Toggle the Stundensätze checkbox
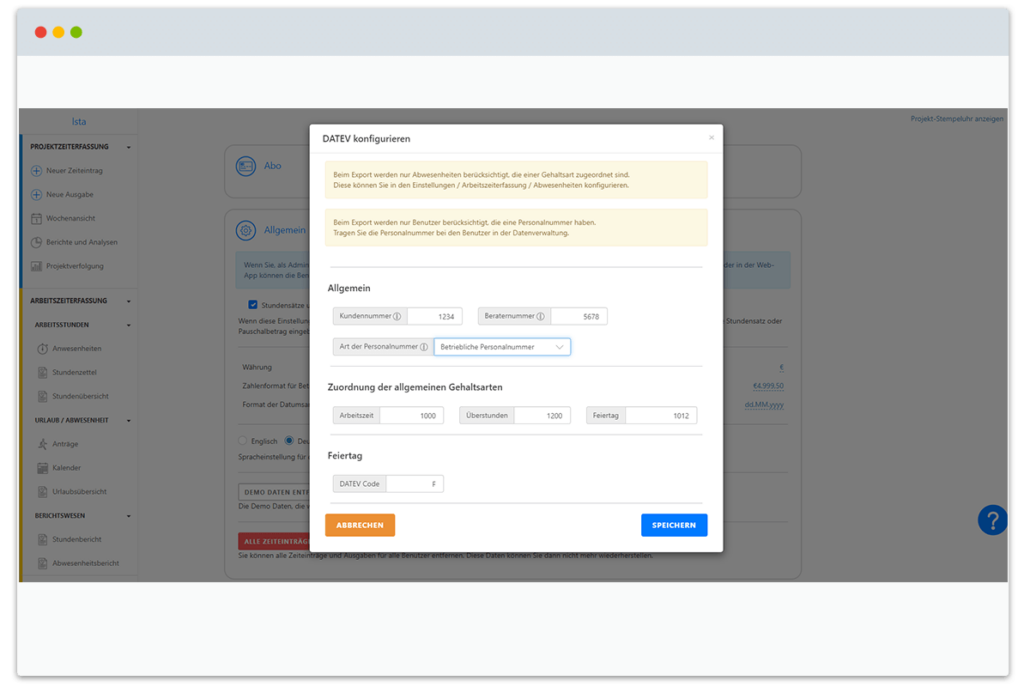This screenshot has height=687, width=1030. coord(253,305)
